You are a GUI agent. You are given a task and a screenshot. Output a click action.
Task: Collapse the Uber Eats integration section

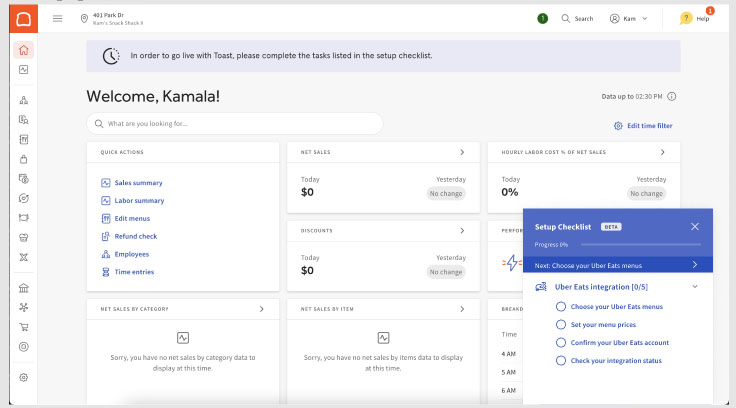695,287
